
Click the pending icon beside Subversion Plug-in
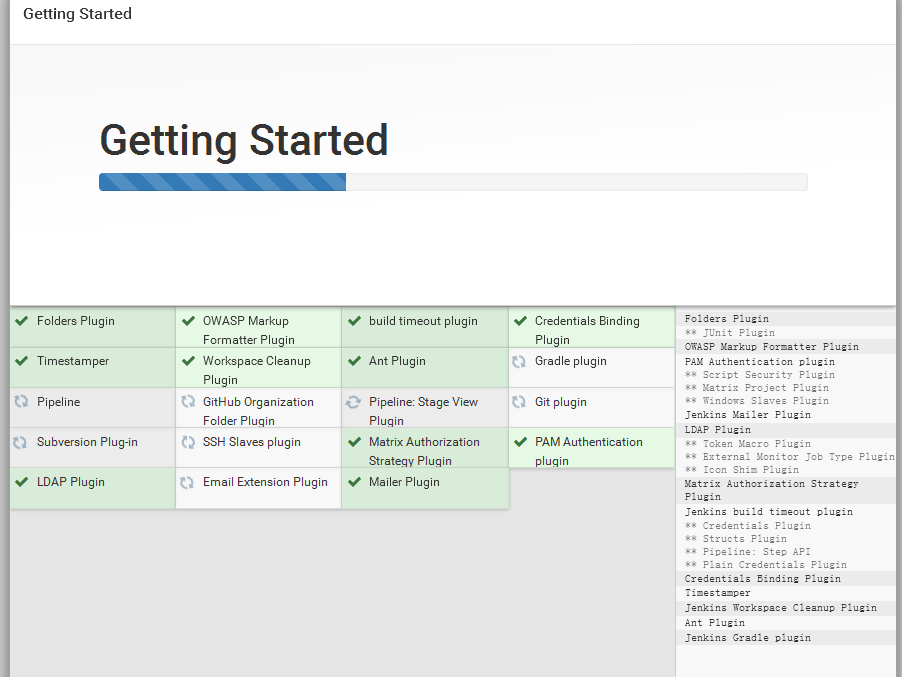20,442
